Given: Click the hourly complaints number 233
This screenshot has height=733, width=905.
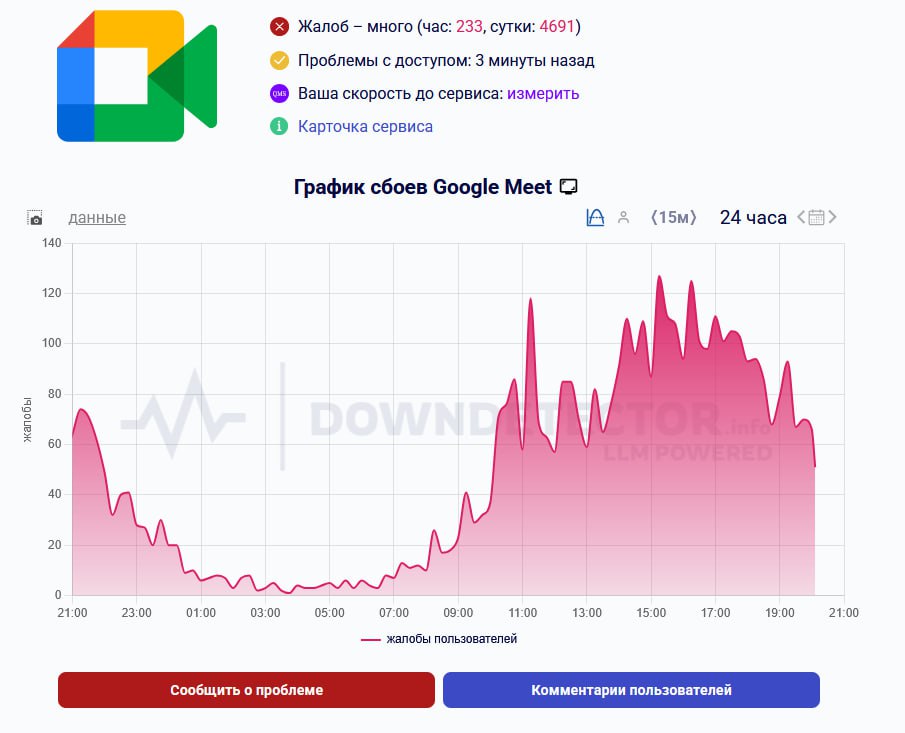Looking at the screenshot, I should pos(469,27).
